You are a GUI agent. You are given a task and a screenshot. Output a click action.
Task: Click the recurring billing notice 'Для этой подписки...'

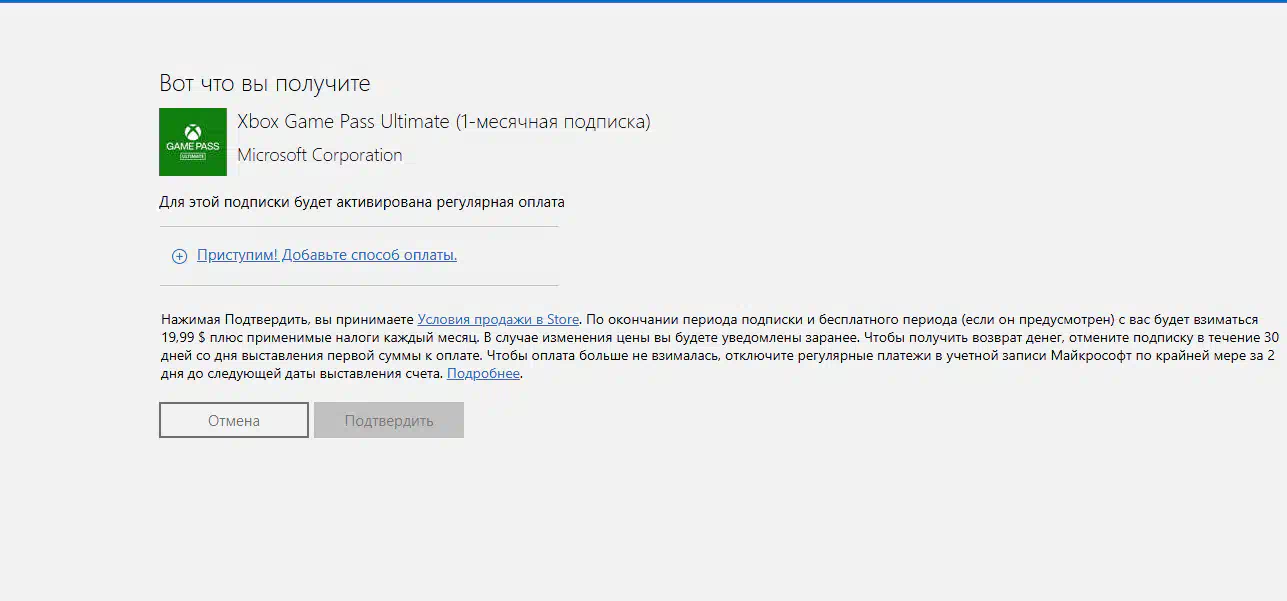[362, 202]
